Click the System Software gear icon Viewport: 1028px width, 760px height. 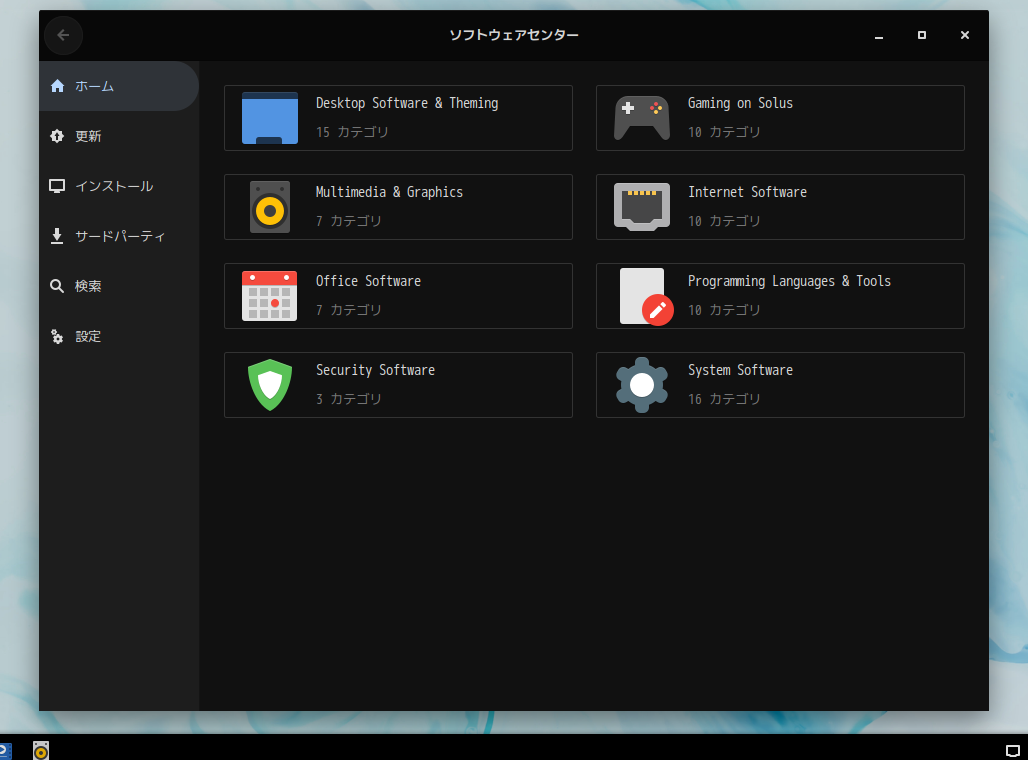[642, 385]
